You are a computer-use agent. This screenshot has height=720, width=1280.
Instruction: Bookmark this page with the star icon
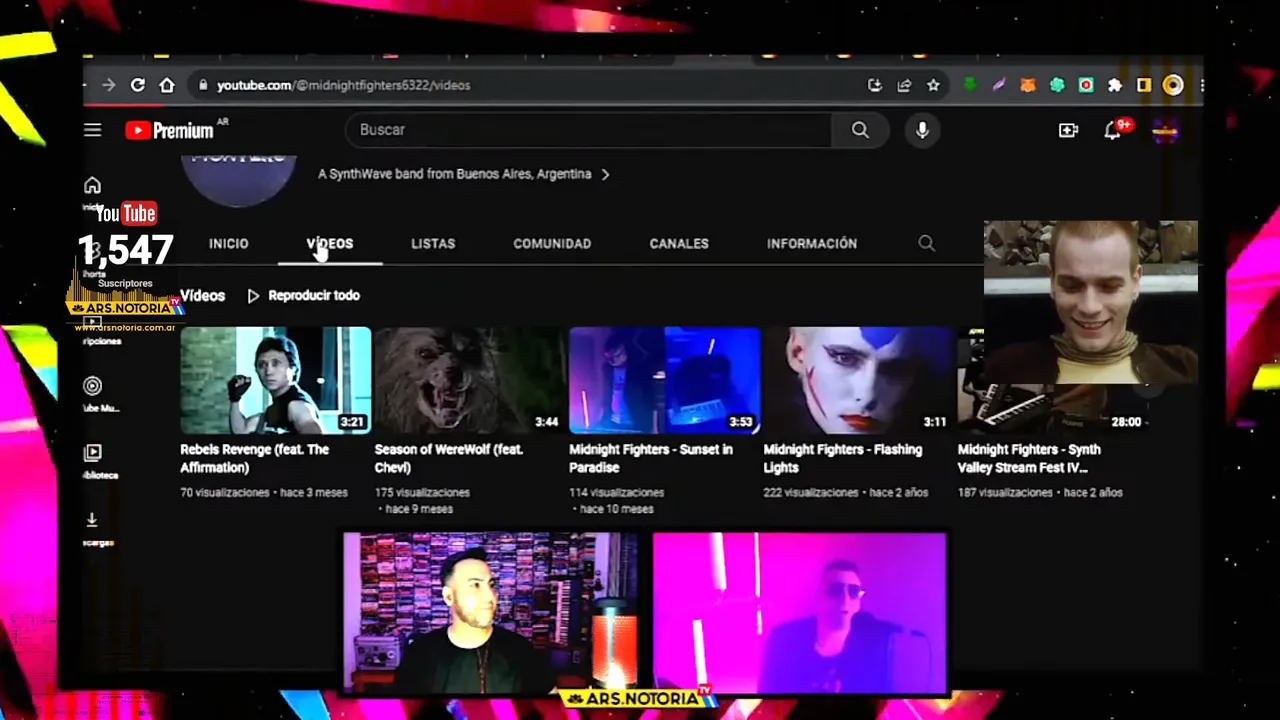[x=933, y=85]
